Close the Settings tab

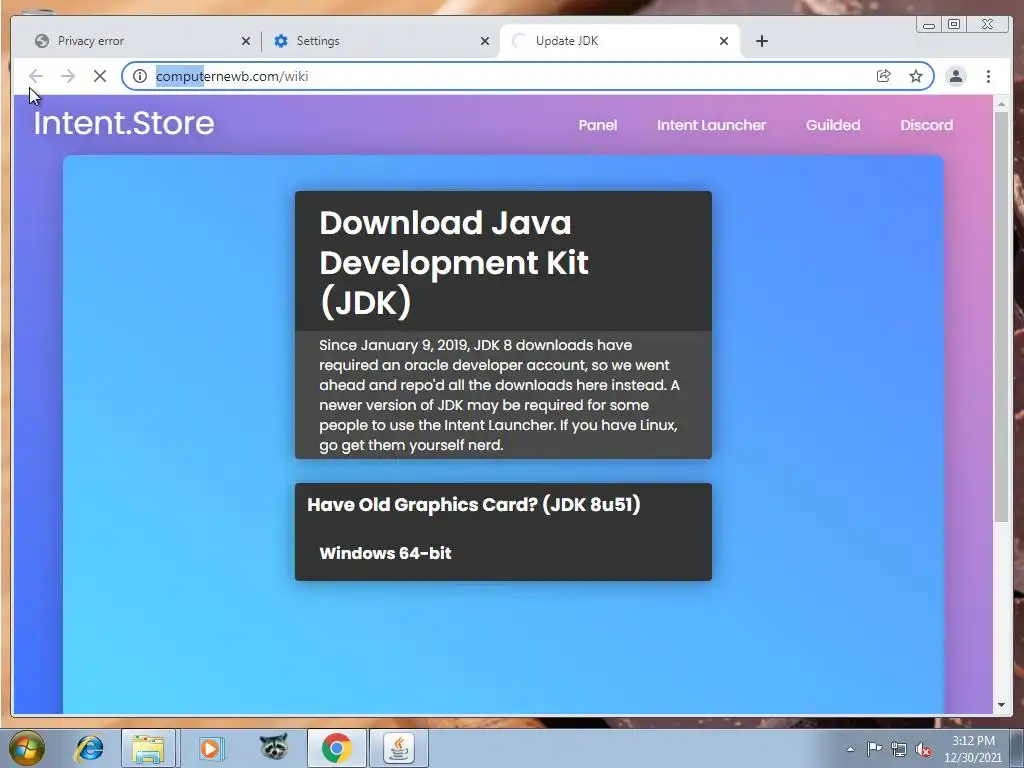click(485, 41)
